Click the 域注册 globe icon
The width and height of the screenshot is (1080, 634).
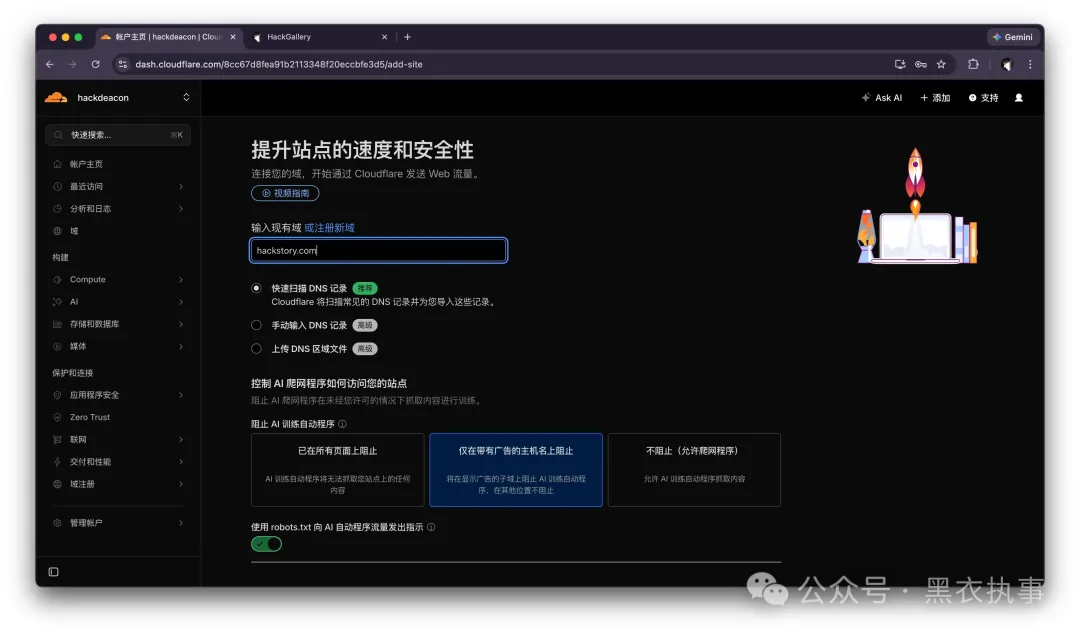57,484
